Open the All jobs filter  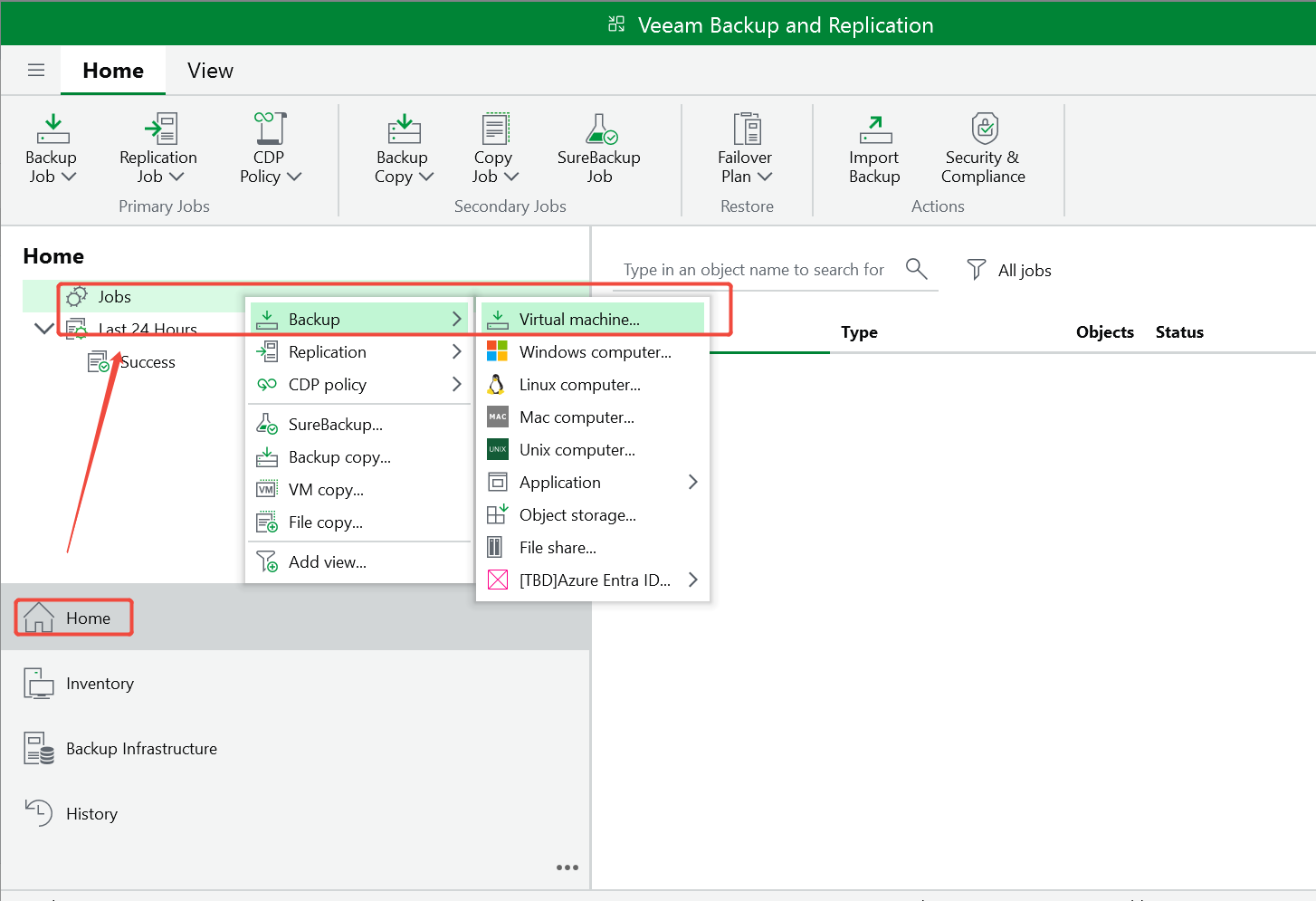click(1008, 270)
